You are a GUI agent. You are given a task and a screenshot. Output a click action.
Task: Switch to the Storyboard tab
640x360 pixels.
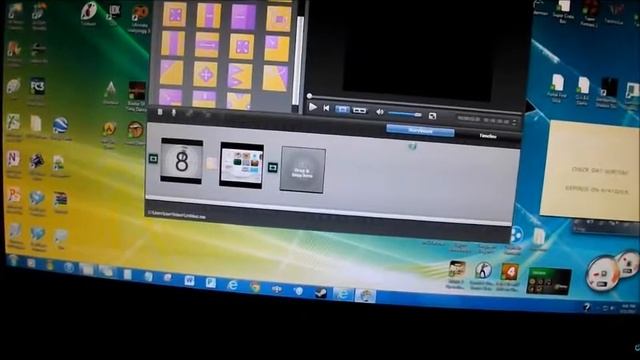(x=420, y=131)
